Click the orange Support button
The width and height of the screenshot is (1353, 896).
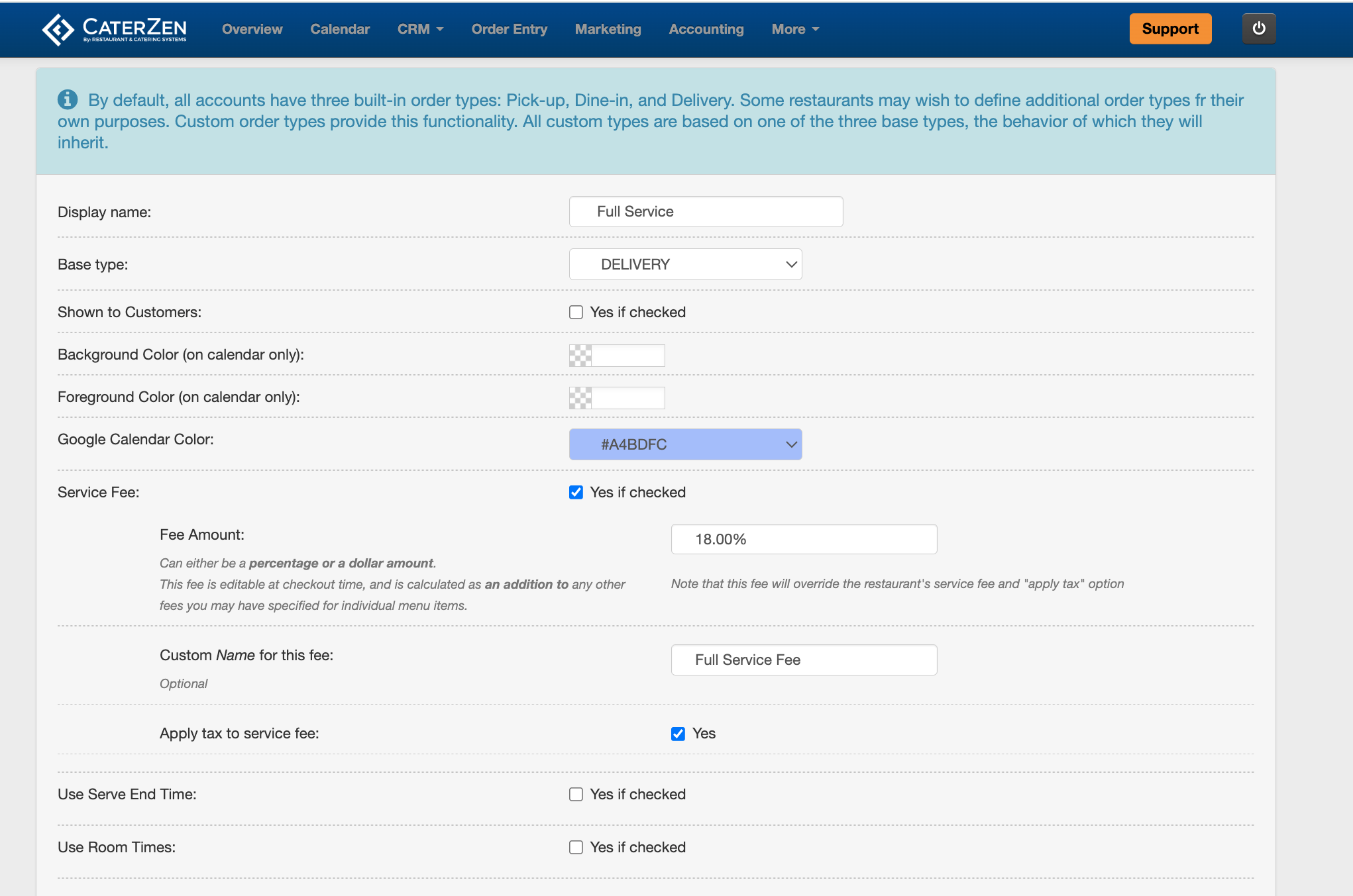(1169, 29)
